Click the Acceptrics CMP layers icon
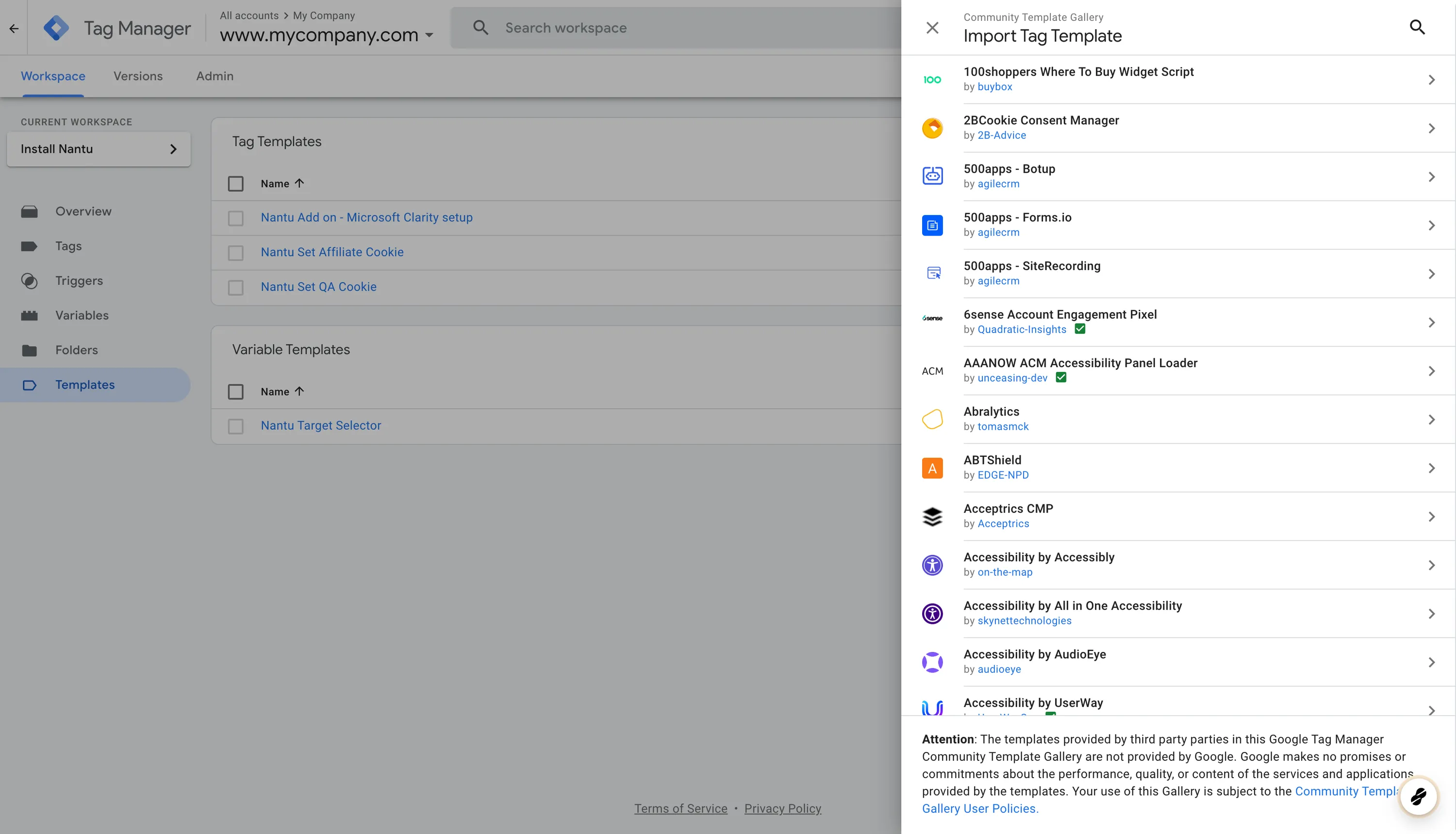Image resolution: width=1456 pixels, height=834 pixels. [932, 517]
